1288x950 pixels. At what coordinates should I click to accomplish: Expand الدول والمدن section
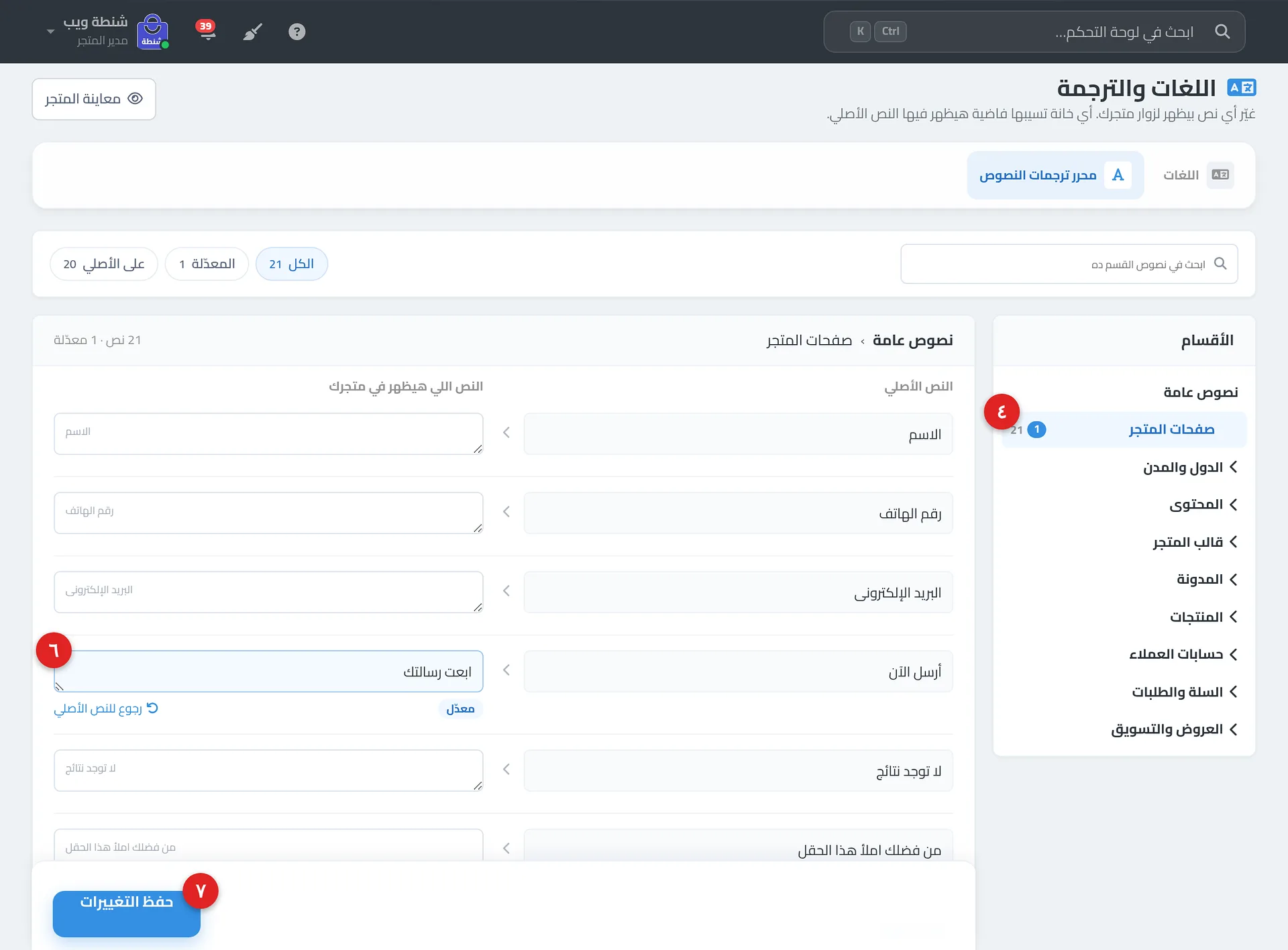point(1190,467)
